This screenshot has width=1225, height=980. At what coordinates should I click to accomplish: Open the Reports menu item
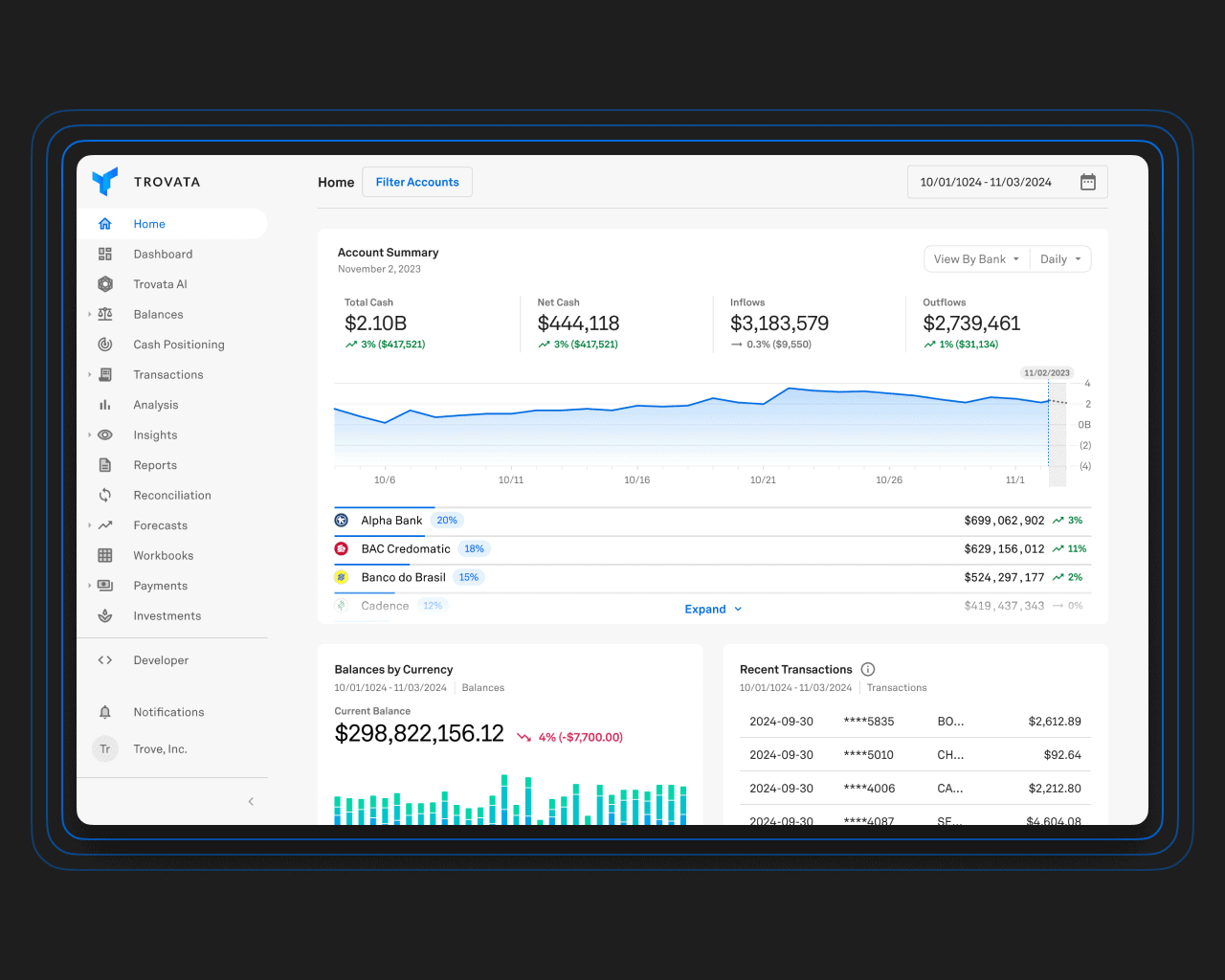click(x=155, y=466)
